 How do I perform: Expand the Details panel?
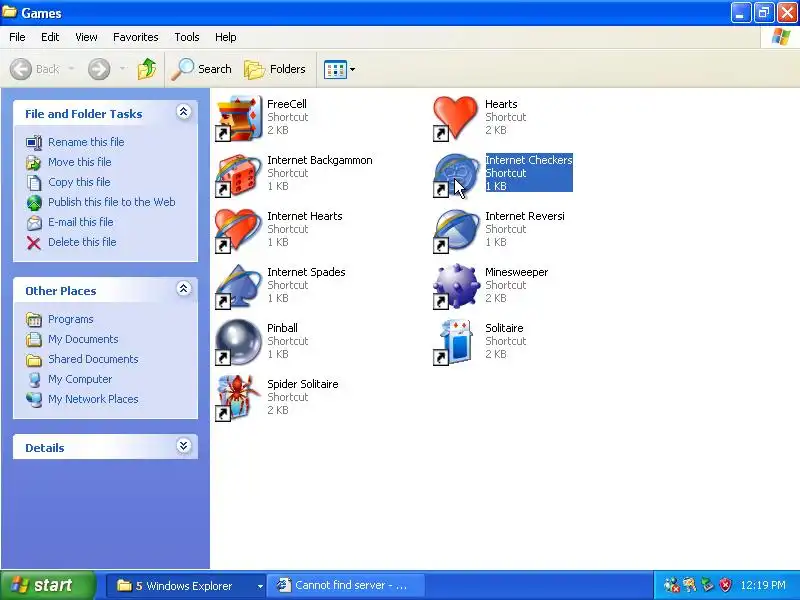tap(183, 446)
